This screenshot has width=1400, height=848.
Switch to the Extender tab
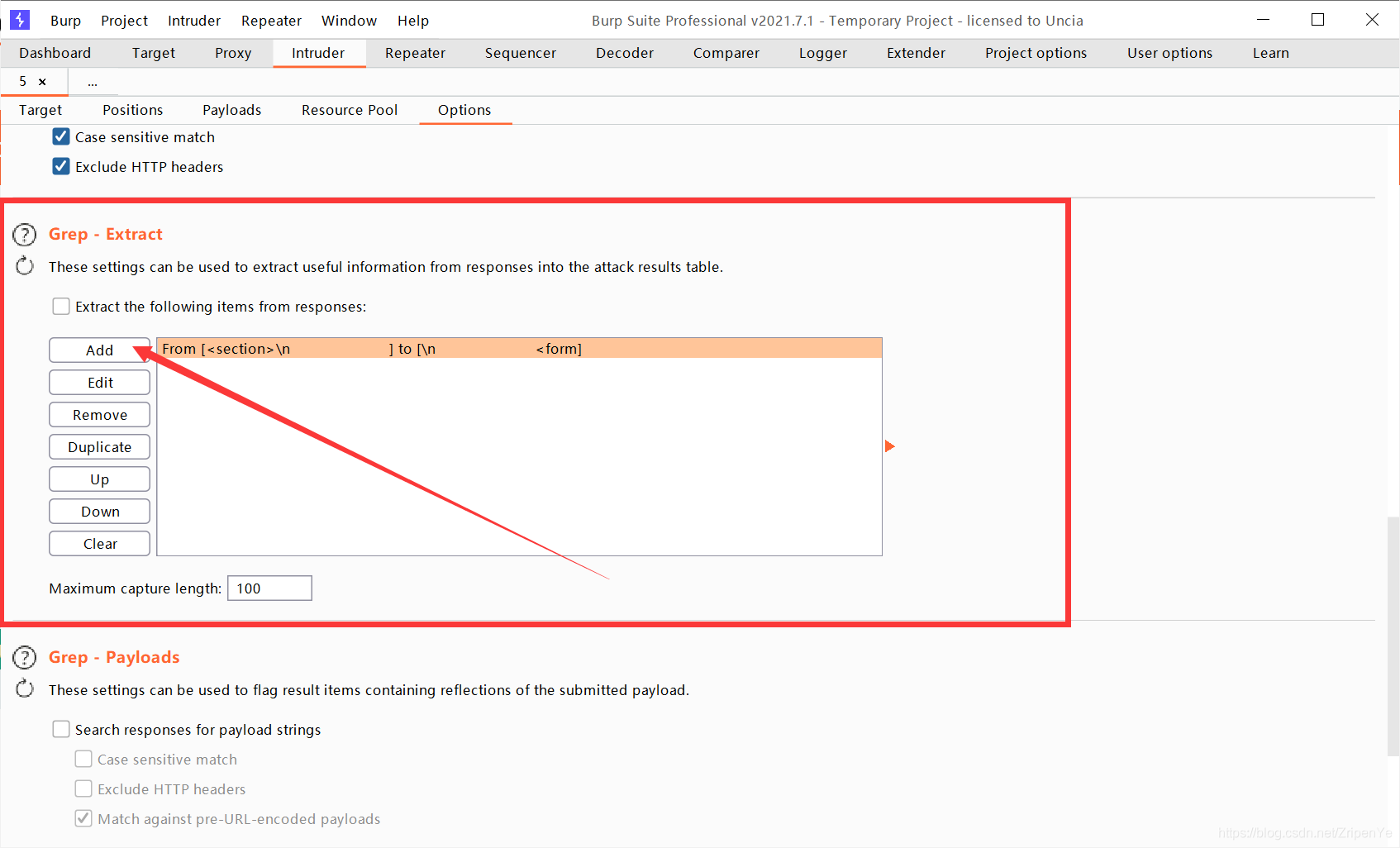[x=916, y=53]
